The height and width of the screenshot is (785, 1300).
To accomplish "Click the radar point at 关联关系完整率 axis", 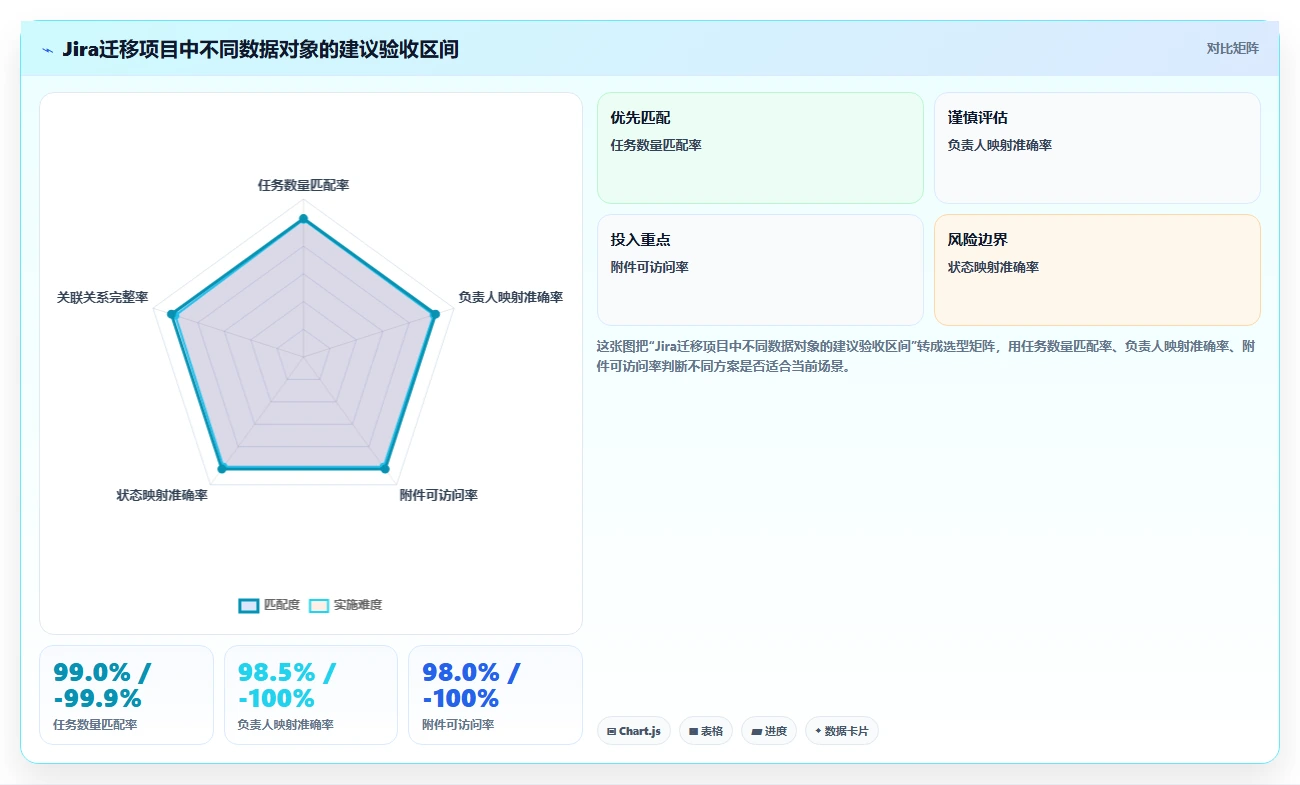I will (x=172, y=314).
